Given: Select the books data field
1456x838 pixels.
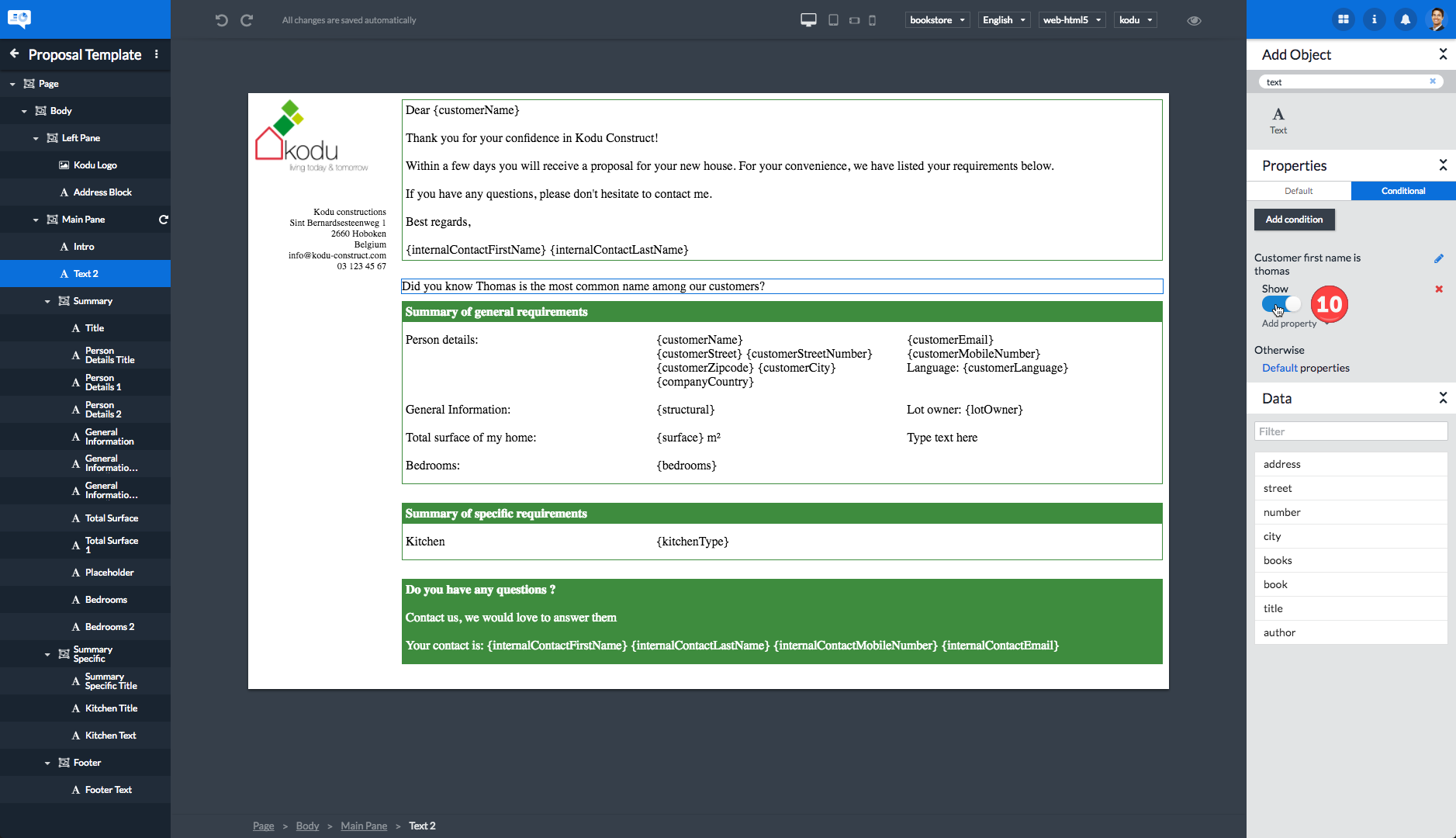Looking at the screenshot, I should (x=1351, y=560).
